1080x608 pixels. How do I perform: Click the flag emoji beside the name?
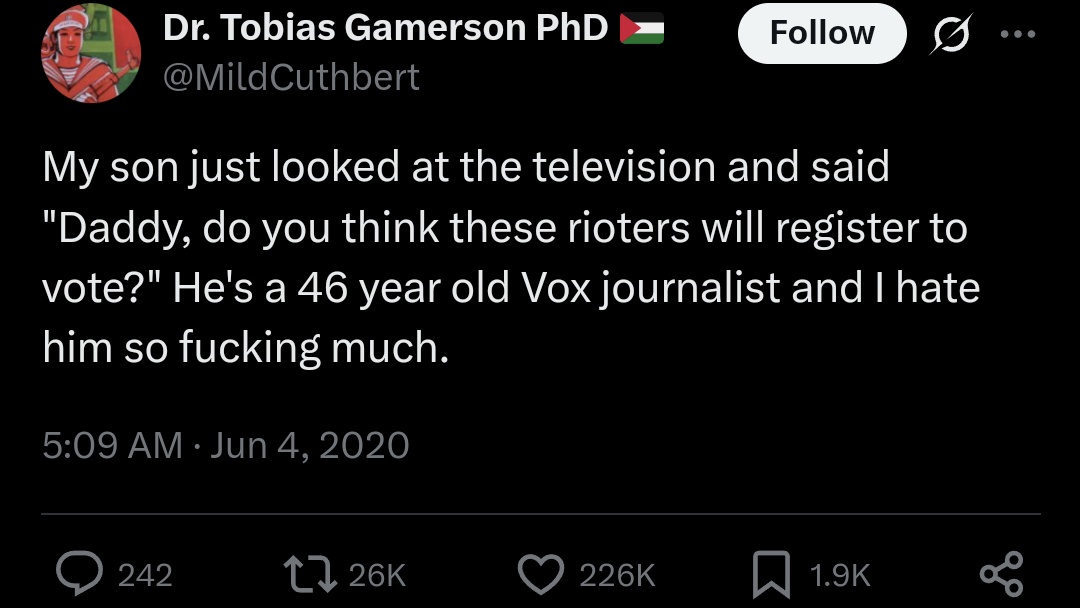point(642,28)
